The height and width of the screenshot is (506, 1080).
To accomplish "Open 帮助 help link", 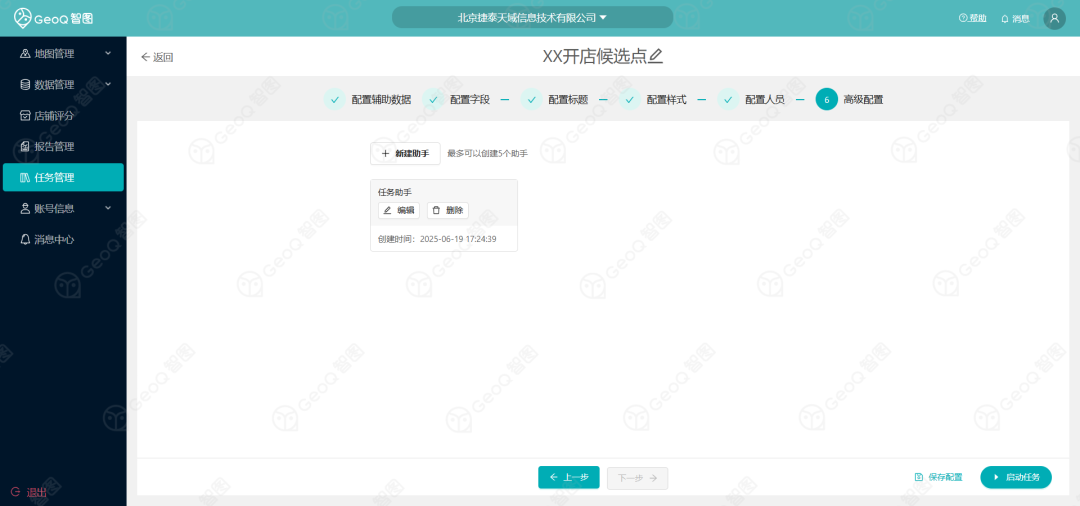I will coord(973,19).
